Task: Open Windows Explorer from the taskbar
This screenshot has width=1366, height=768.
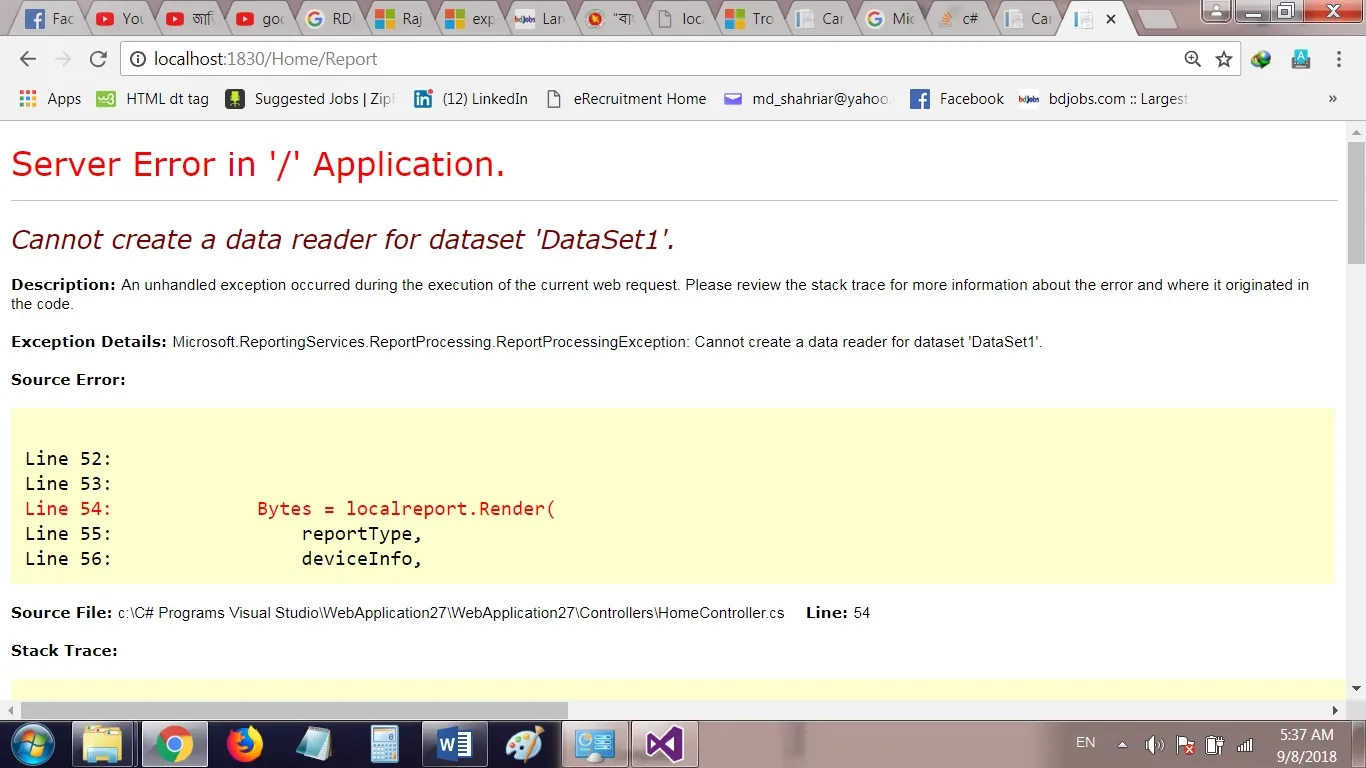Action: click(102, 744)
